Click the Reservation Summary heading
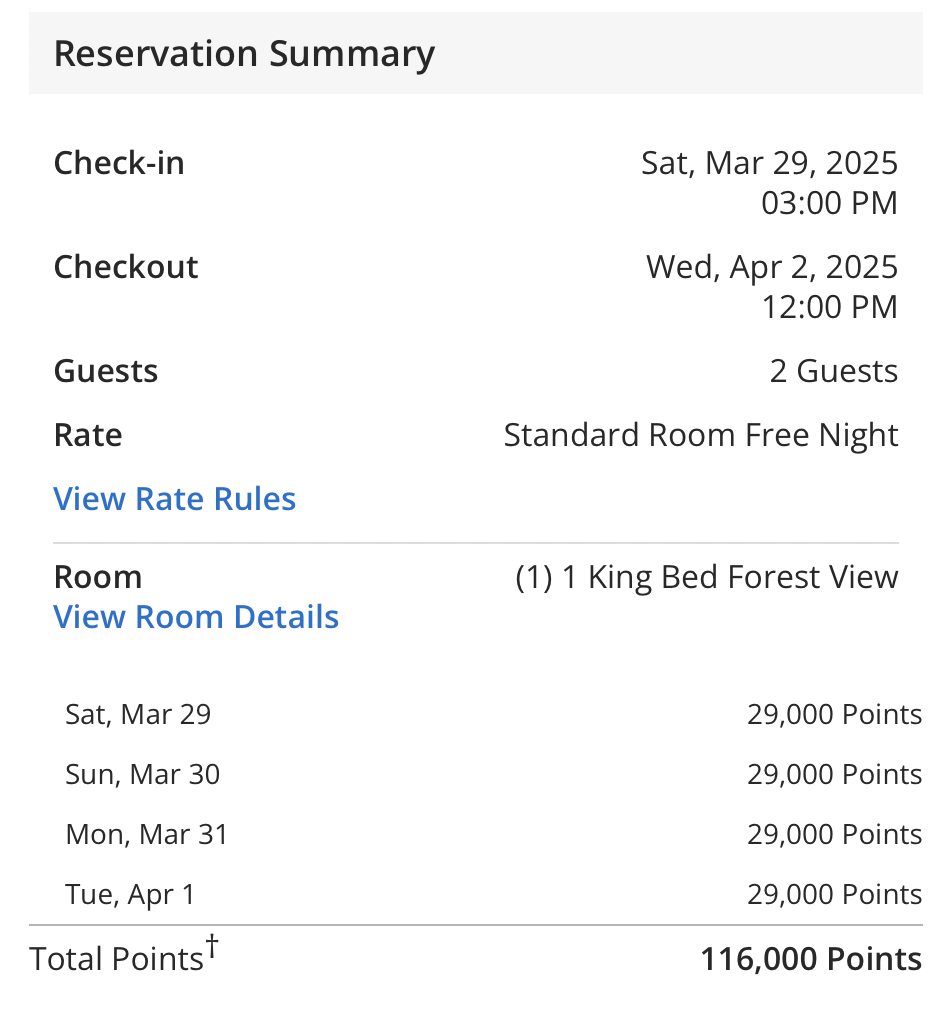The height and width of the screenshot is (1020, 938). tap(244, 53)
